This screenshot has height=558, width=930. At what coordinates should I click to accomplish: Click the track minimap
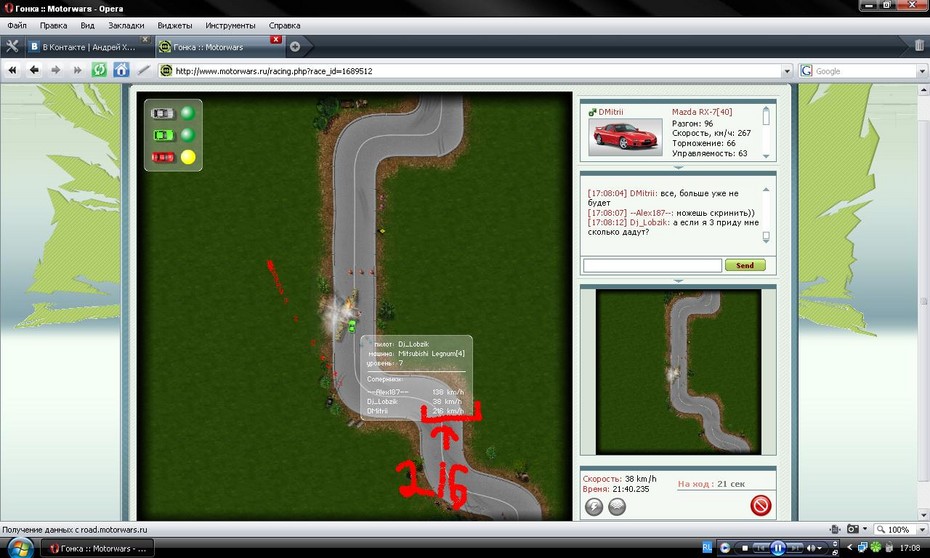pyautogui.click(x=679, y=372)
